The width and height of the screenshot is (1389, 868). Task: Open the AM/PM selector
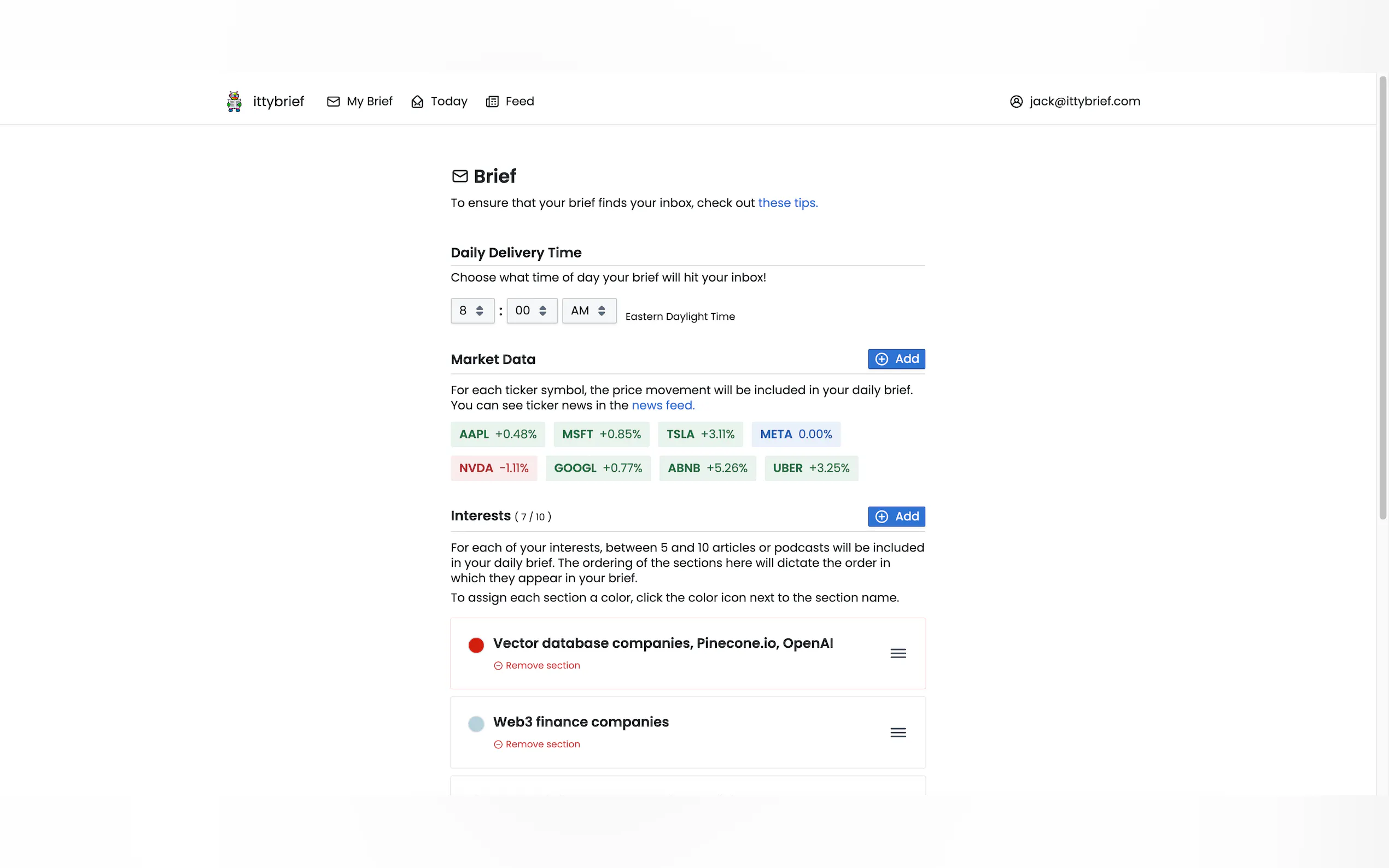[x=588, y=310]
